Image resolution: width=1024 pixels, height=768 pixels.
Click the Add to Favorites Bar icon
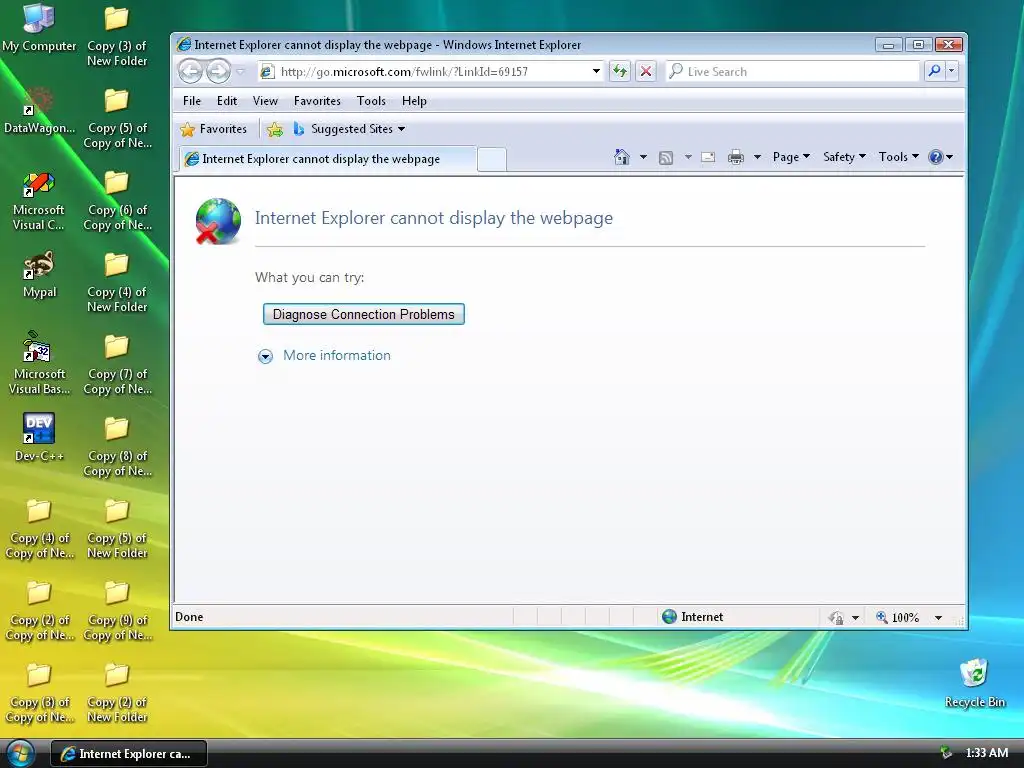(x=275, y=129)
